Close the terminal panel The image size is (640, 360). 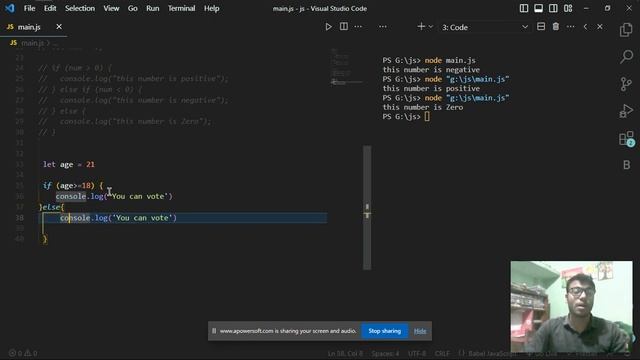pyautogui.click(x=600, y=27)
